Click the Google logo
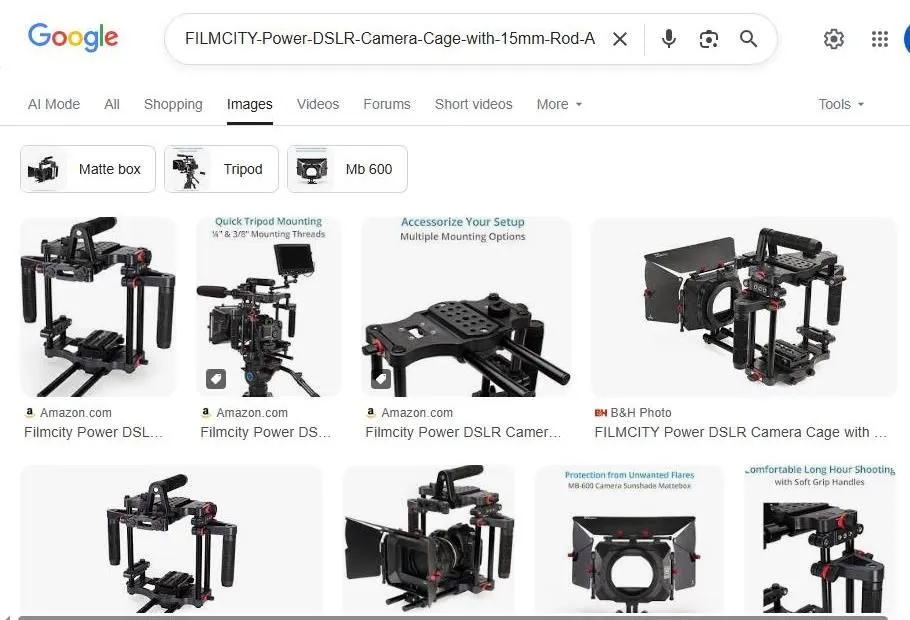This screenshot has width=910, height=620. [x=73, y=38]
